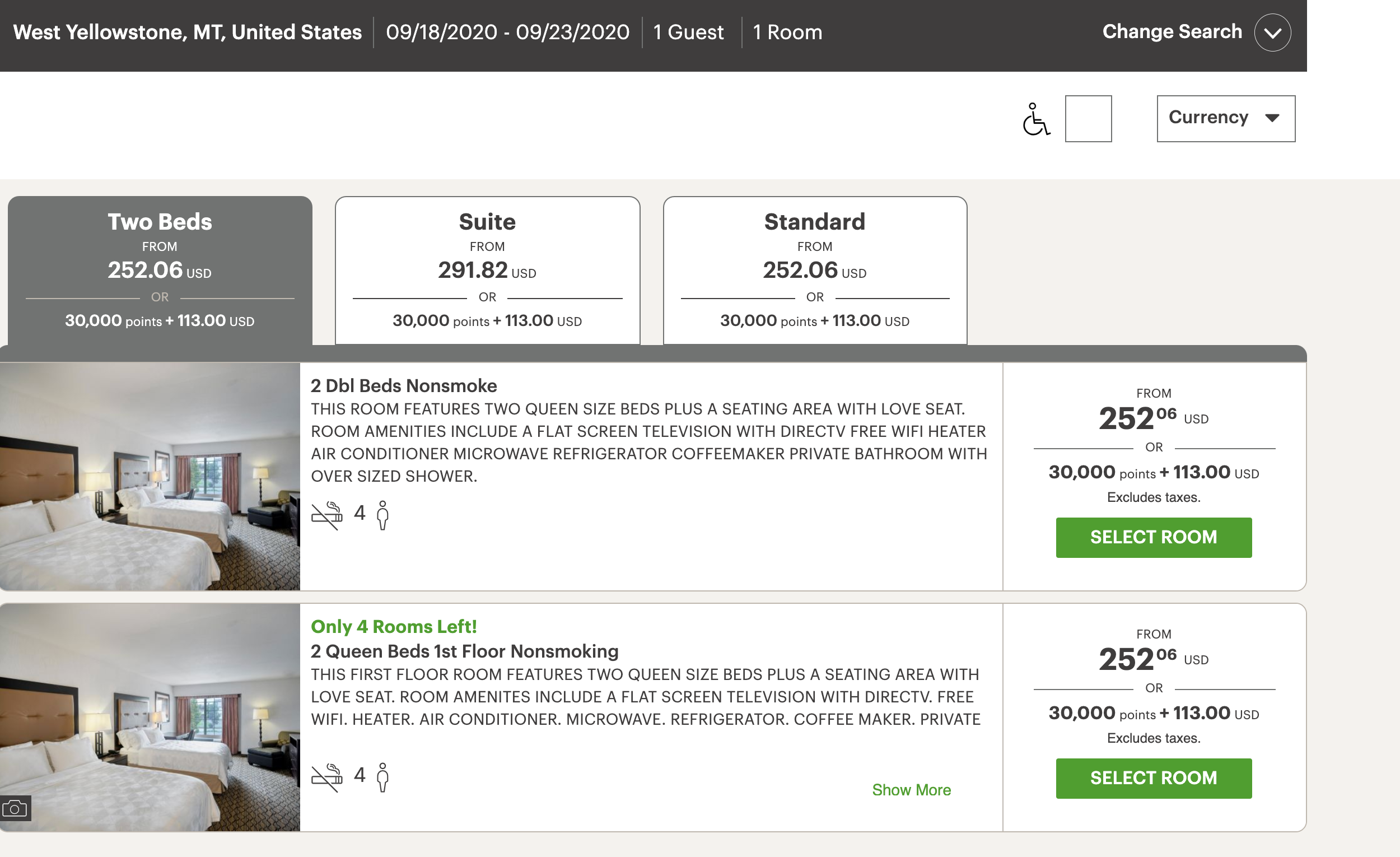Click guest occupancy icon in second room listing
1400x857 pixels.
383,777
